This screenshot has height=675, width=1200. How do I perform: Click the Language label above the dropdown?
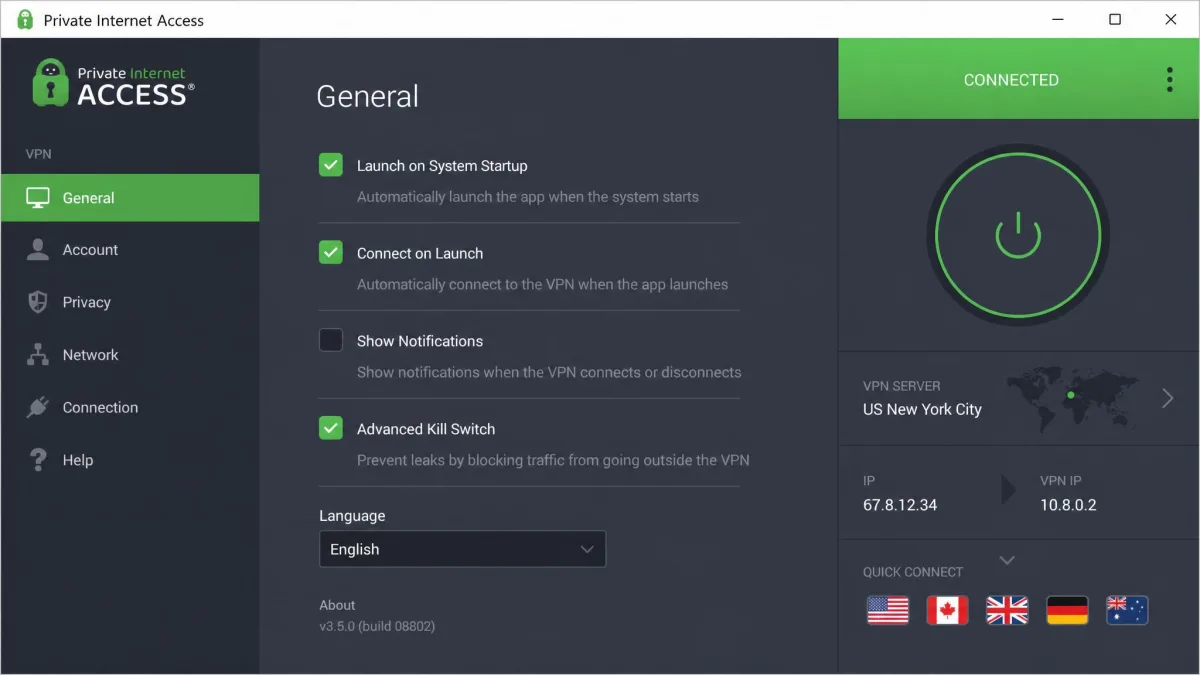coord(352,516)
